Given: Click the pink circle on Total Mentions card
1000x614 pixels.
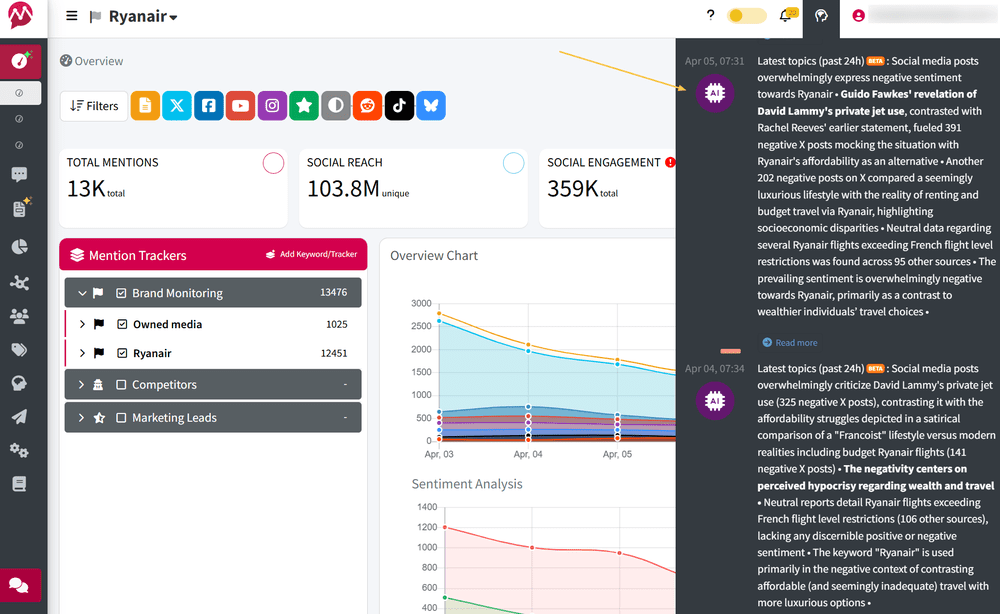Looking at the screenshot, I should point(273,163).
